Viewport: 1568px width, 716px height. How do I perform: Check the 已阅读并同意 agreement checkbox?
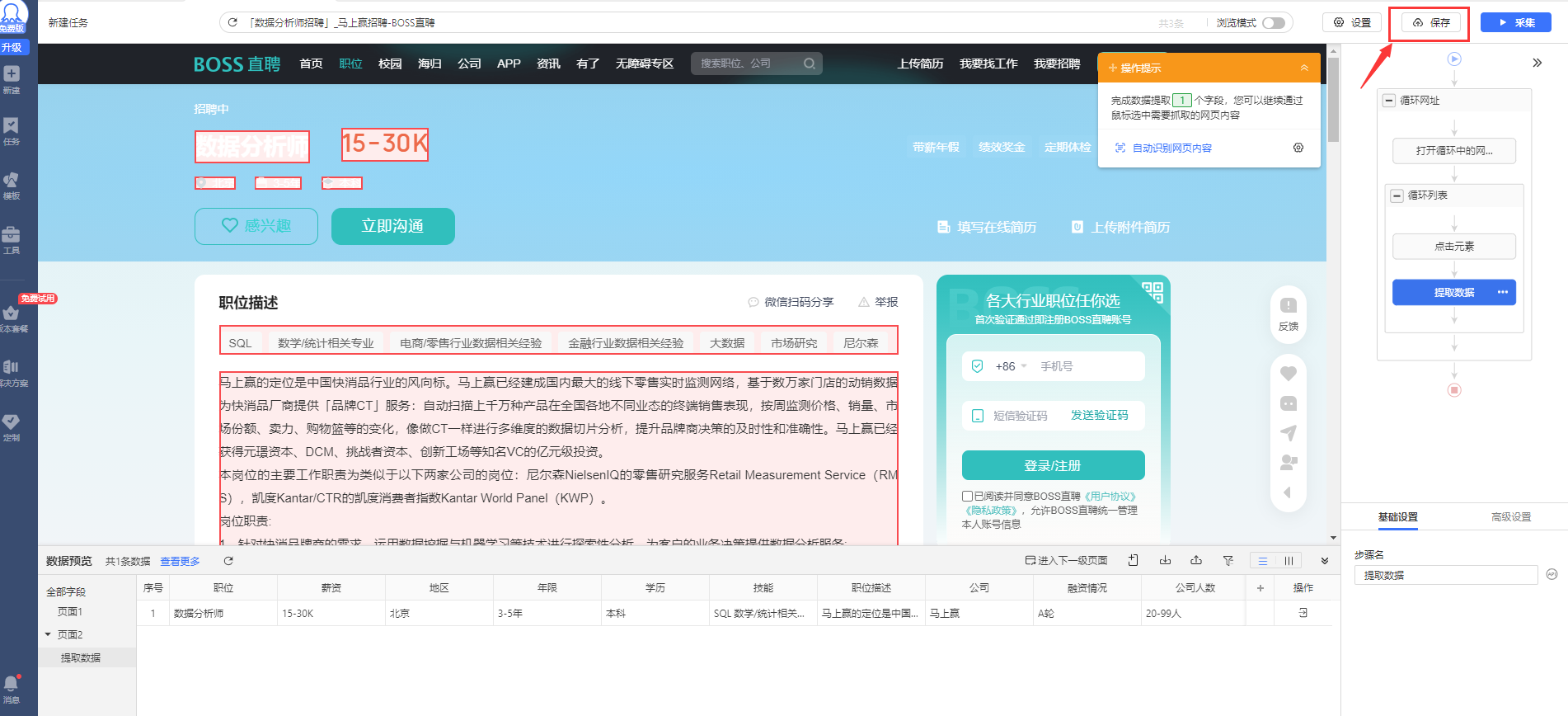tap(967, 497)
